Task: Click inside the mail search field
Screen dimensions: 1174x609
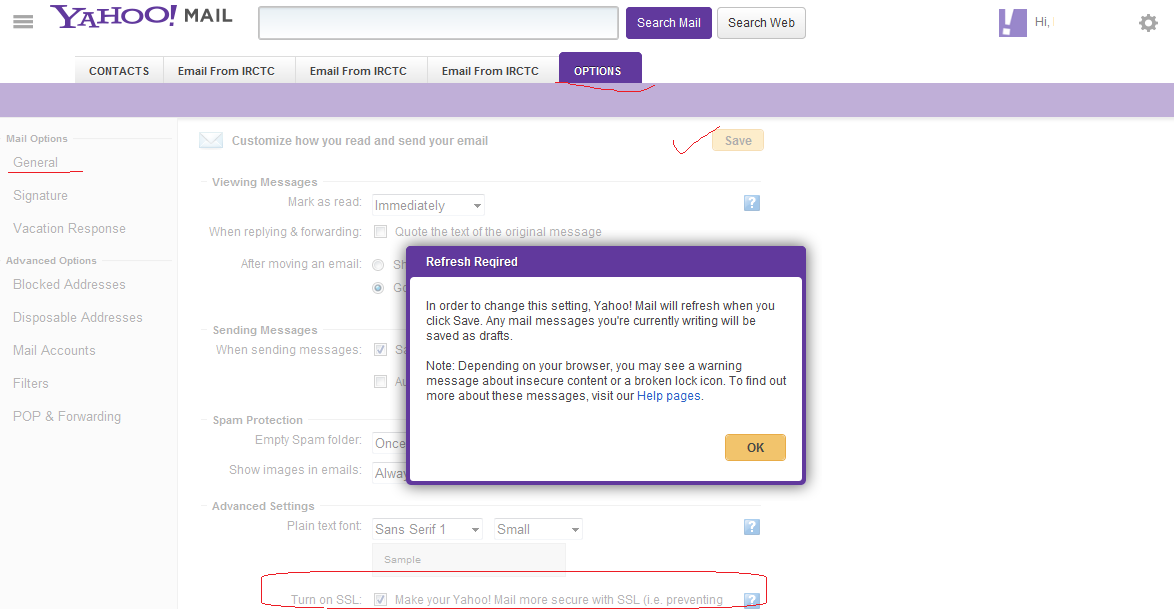Action: 438,22
